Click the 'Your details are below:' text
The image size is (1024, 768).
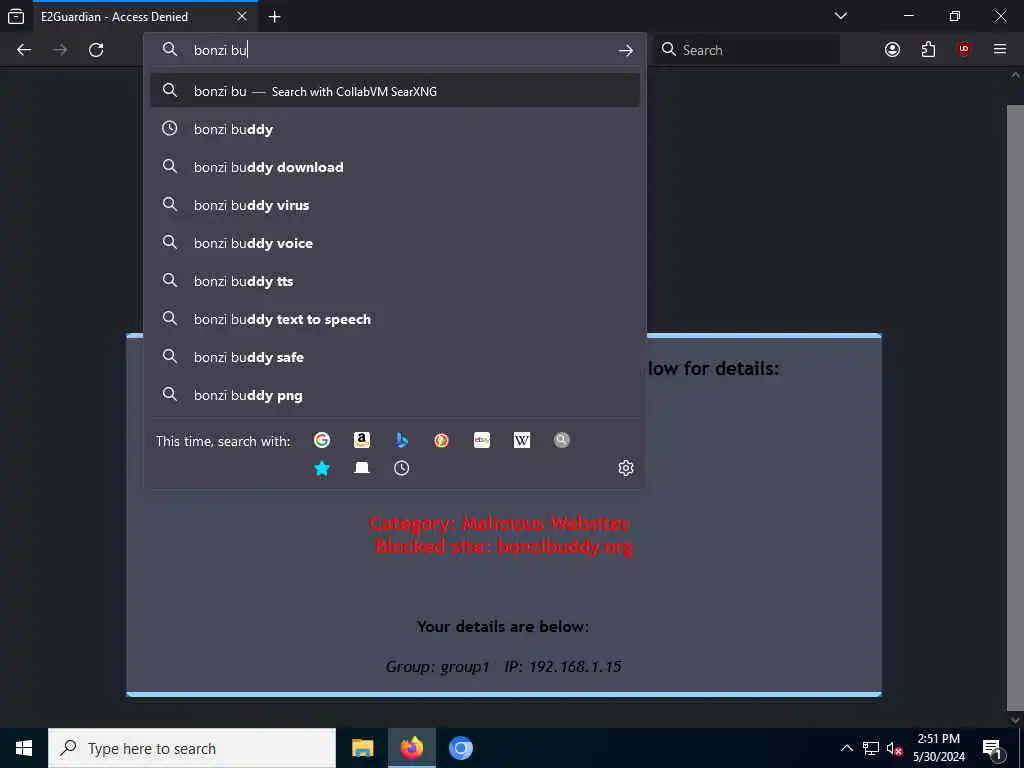pyautogui.click(x=503, y=627)
